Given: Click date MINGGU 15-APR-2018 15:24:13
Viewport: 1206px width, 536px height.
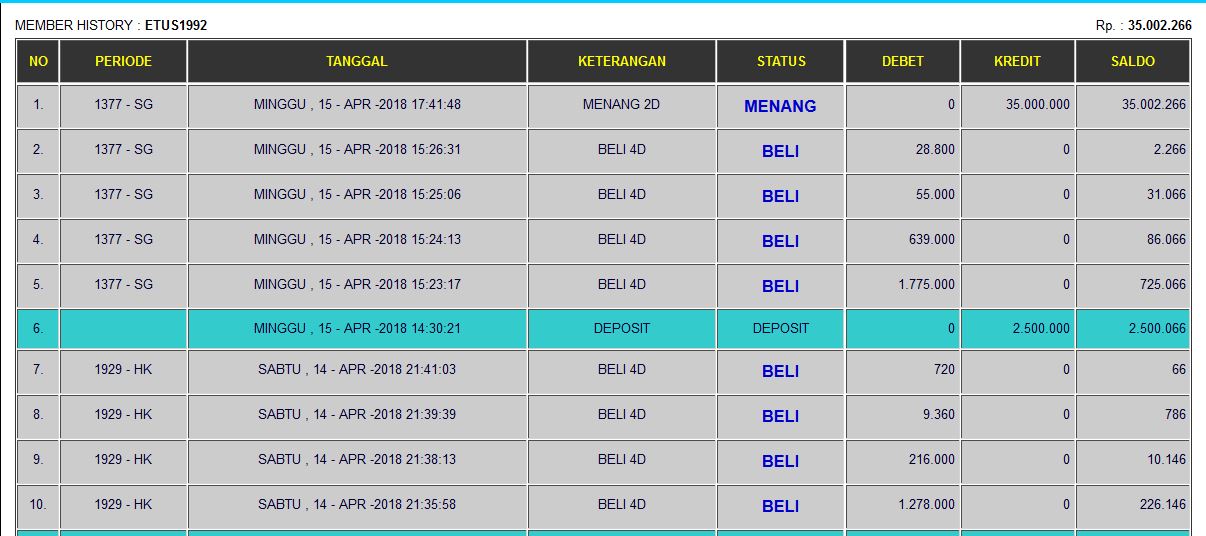Looking at the screenshot, I should click(x=357, y=240).
